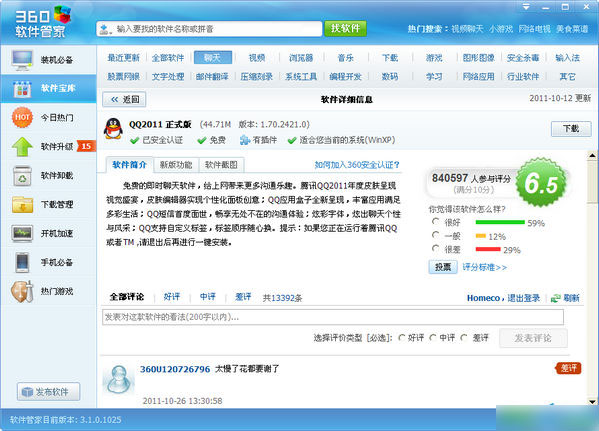Click the 360U120726796 user avatar
The image size is (599, 431).
pos(119,379)
